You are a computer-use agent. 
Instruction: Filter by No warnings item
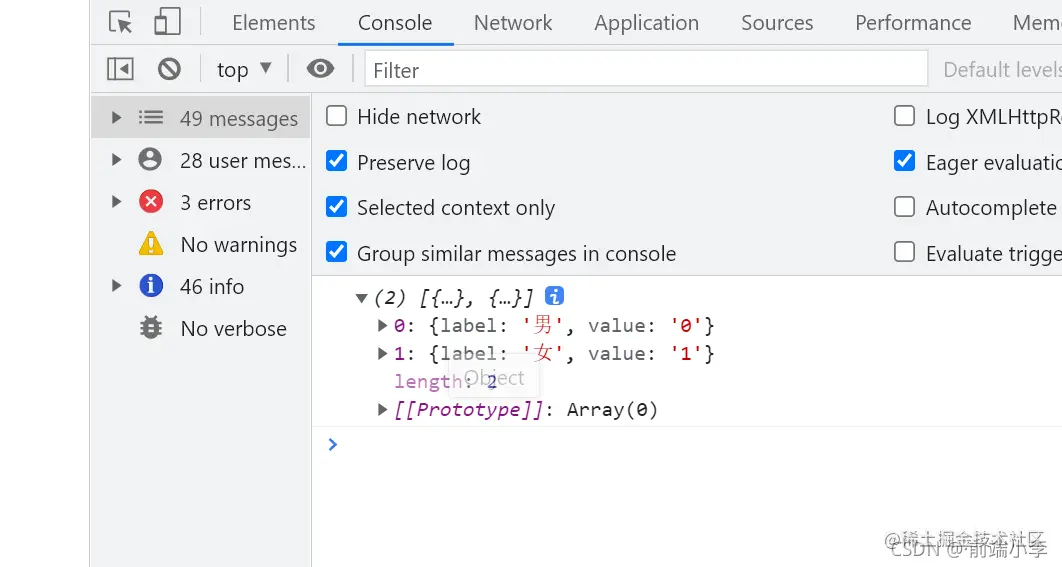coord(238,244)
